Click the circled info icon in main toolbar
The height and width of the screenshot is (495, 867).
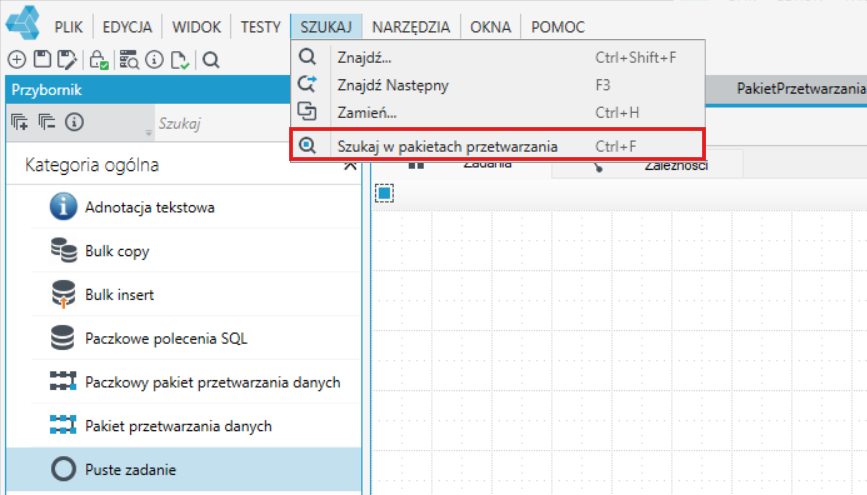click(x=154, y=59)
